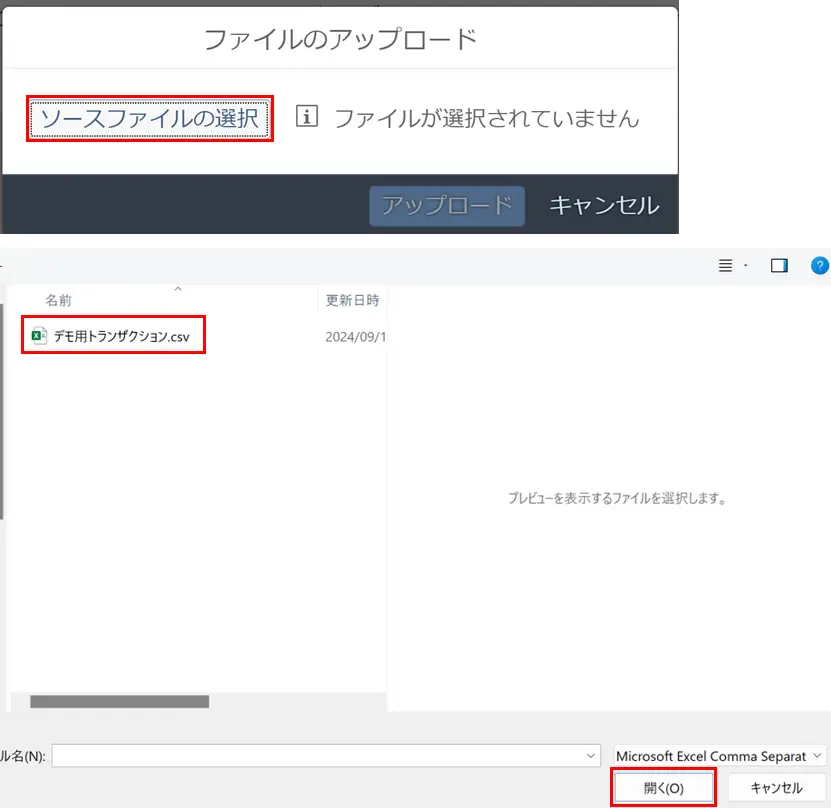Expand the file name combo box arrow
Viewport: 831px width, 808px height.
click(591, 756)
